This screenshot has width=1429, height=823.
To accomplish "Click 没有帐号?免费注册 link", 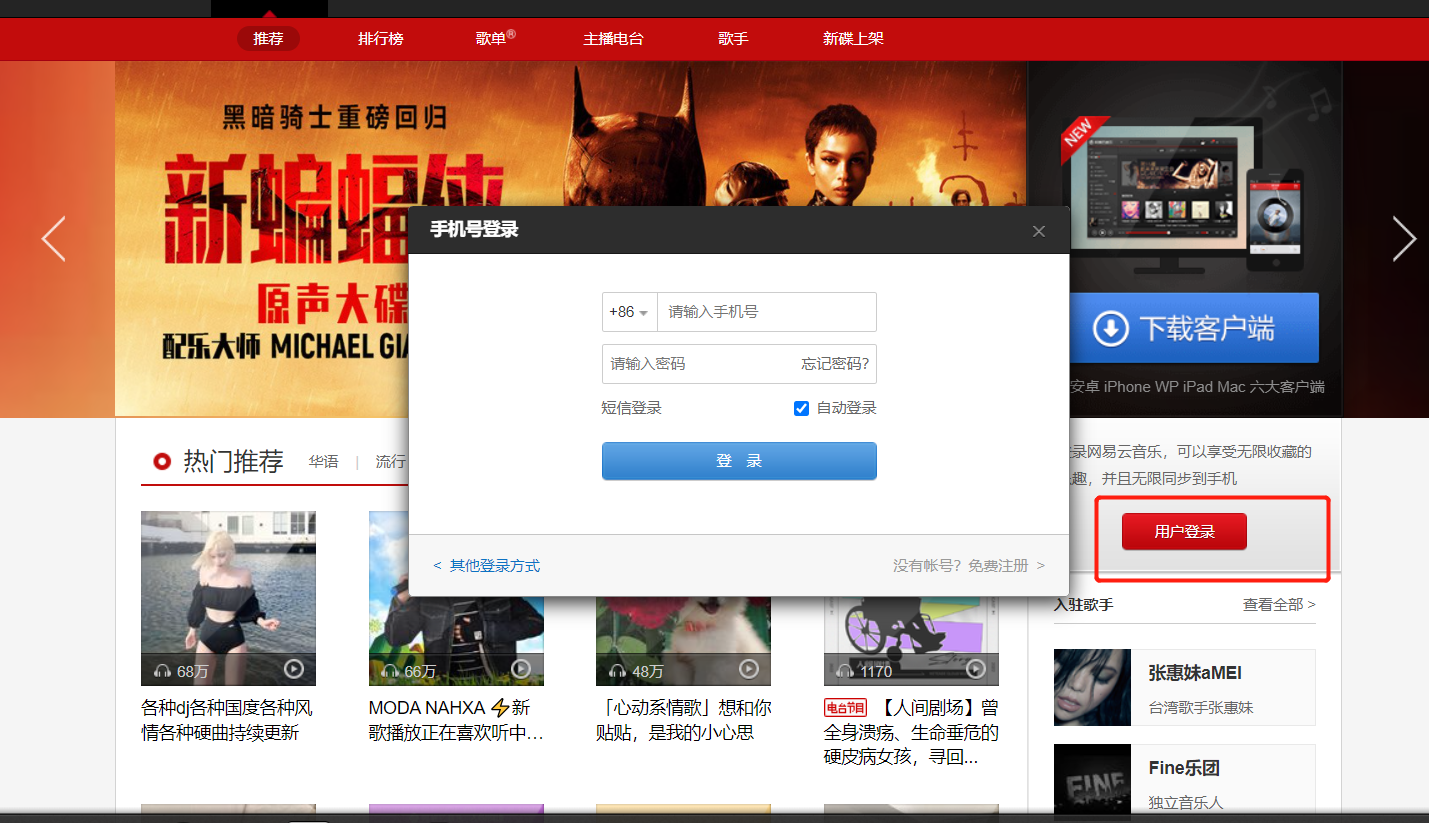I will (x=969, y=566).
